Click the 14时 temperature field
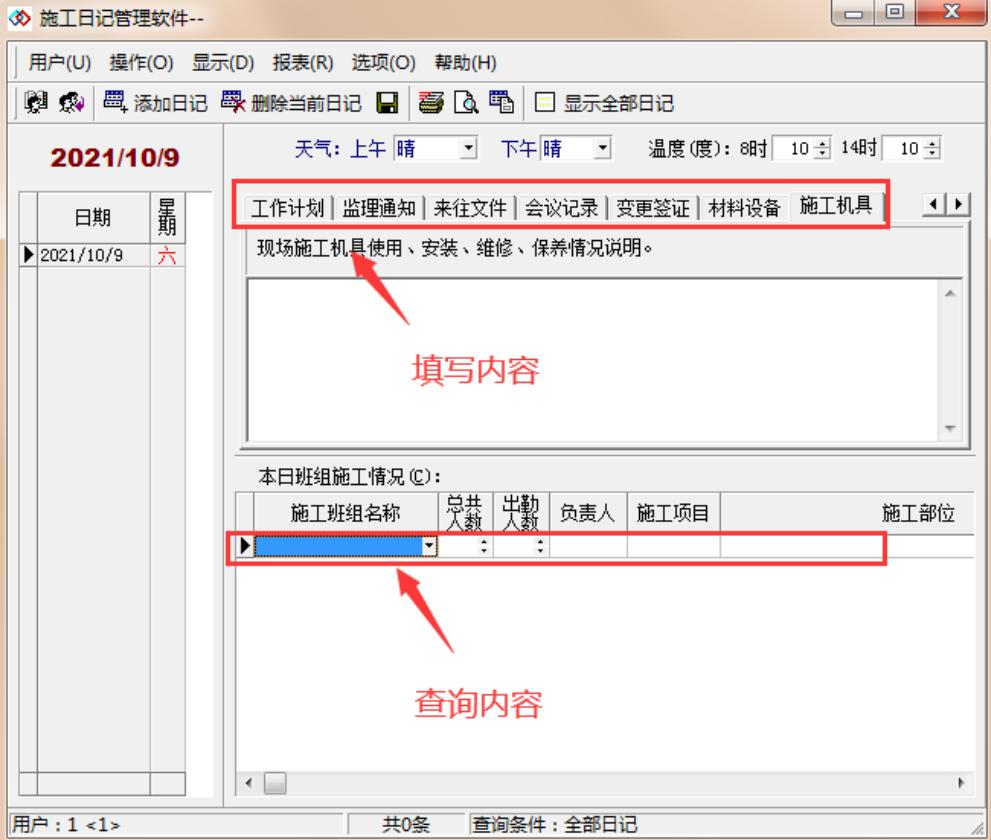This screenshot has width=991, height=840. coord(904,149)
